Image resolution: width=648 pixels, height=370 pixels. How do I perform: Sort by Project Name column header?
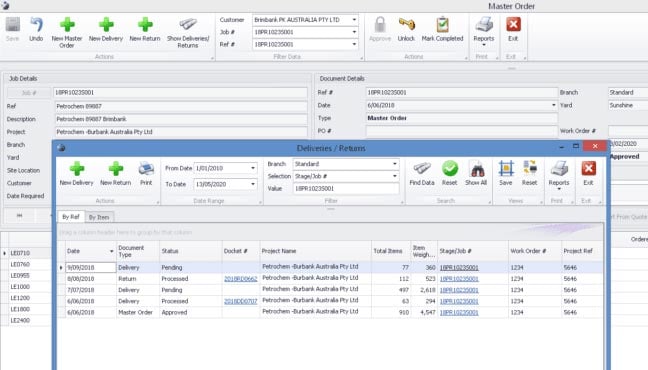tap(316, 251)
